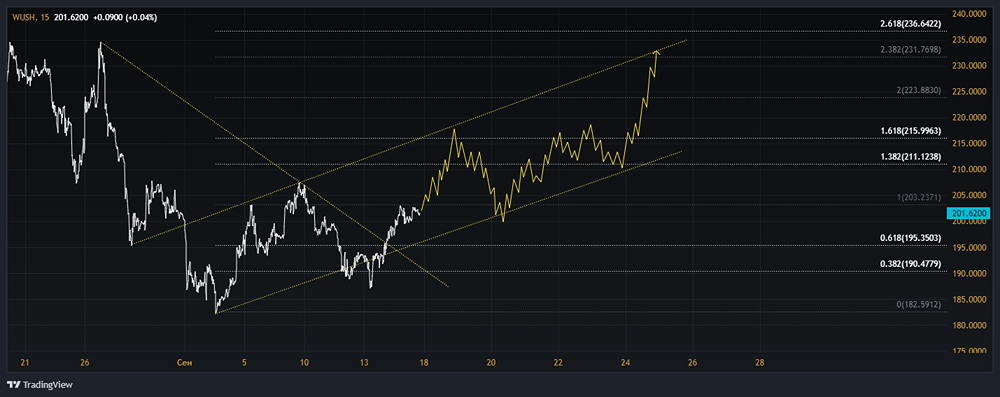This screenshot has width=1000, height=397.
Task: Click the time axis label 28
Action: (759, 363)
